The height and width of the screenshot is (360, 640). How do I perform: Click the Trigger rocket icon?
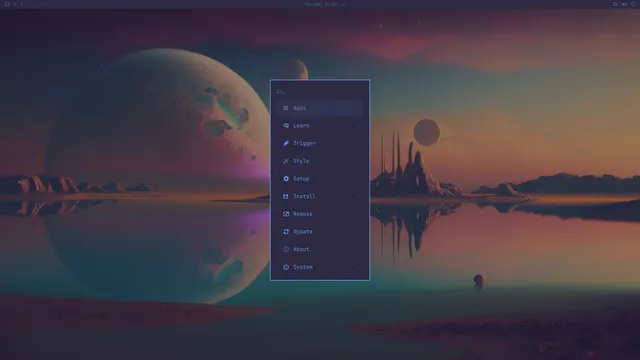286,143
